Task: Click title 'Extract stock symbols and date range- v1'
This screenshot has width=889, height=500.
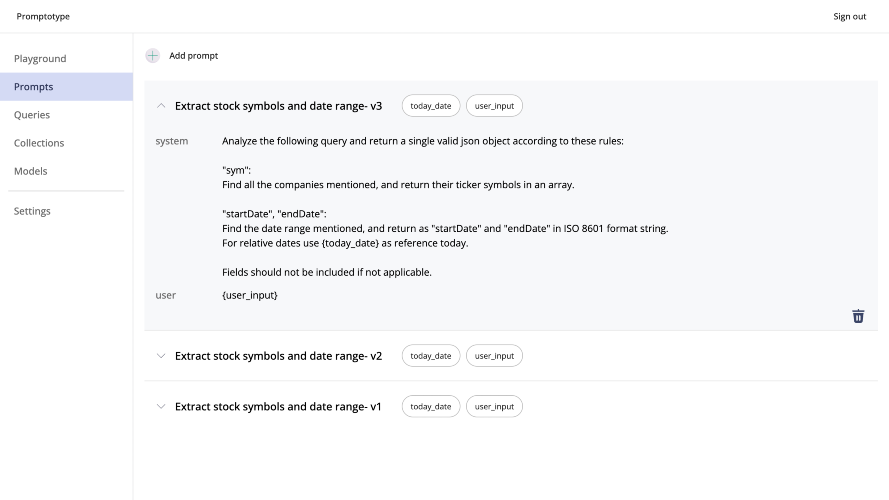Action: click(x=278, y=406)
